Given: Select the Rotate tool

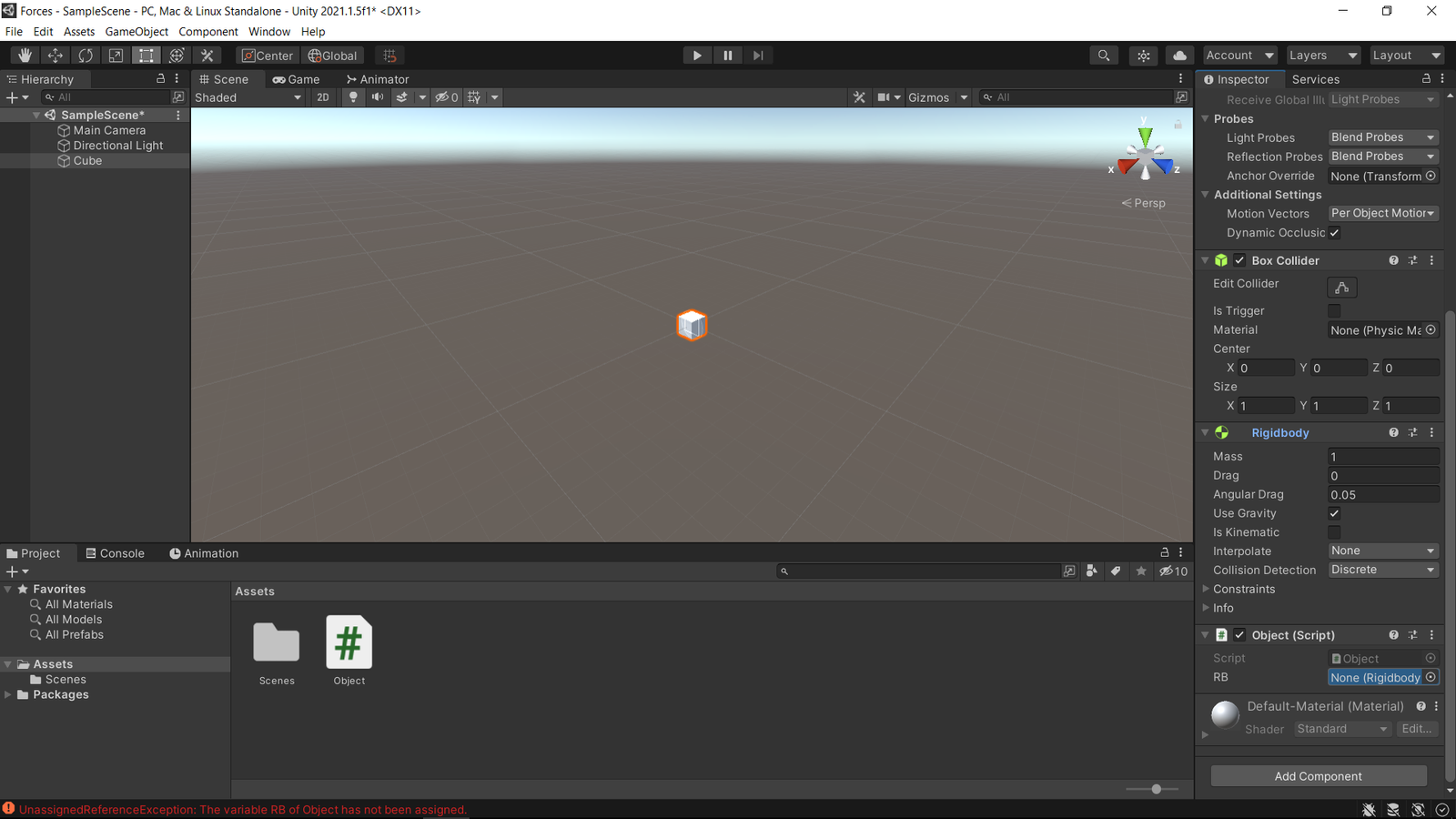Looking at the screenshot, I should click(86, 56).
